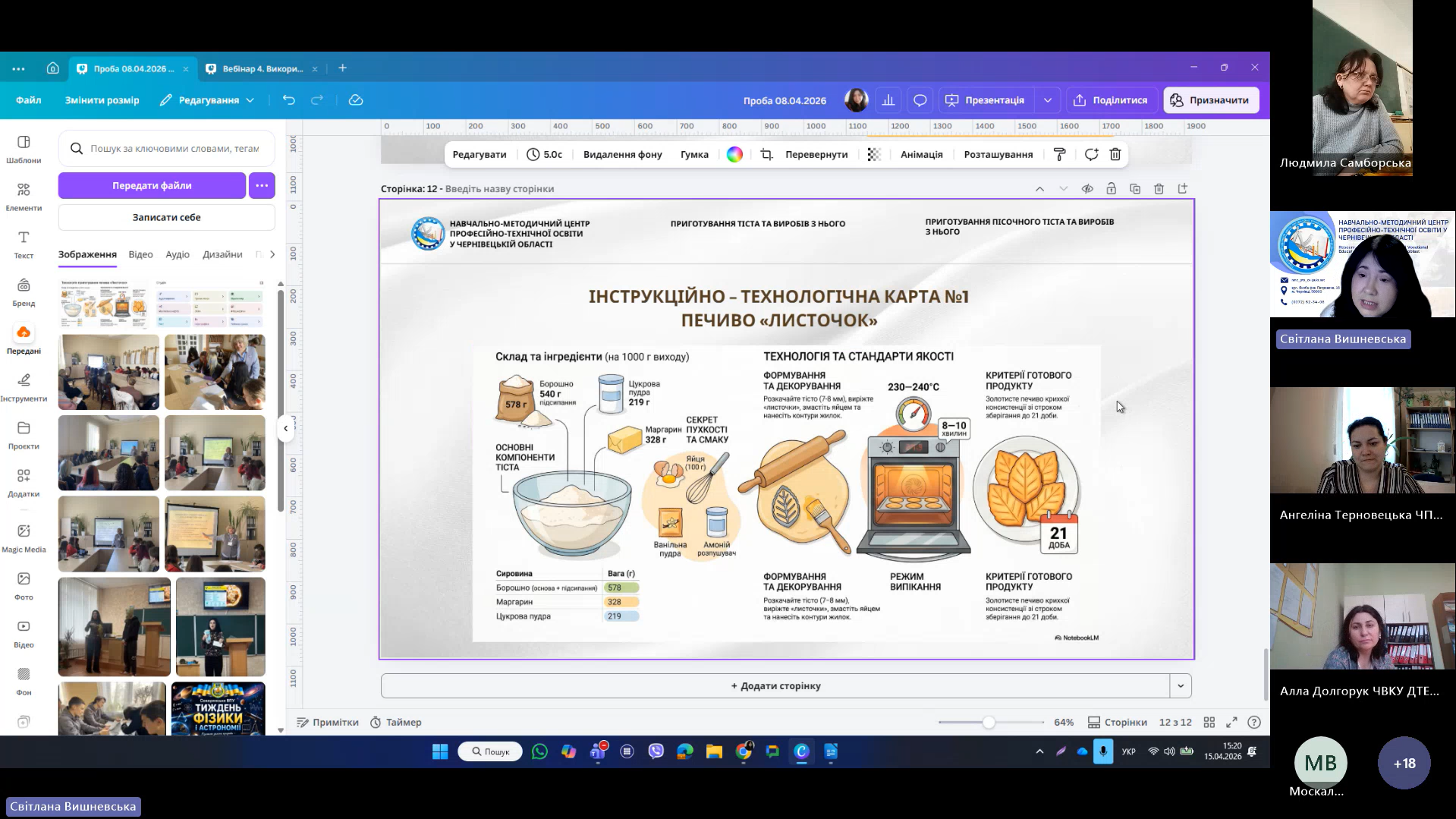Undo the last action
The height and width of the screenshot is (819, 1456).
[x=288, y=100]
